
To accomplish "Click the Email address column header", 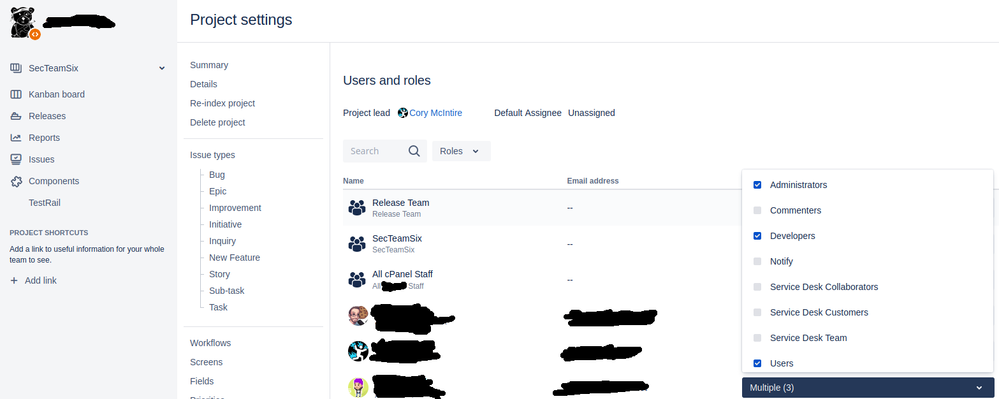I will (593, 181).
